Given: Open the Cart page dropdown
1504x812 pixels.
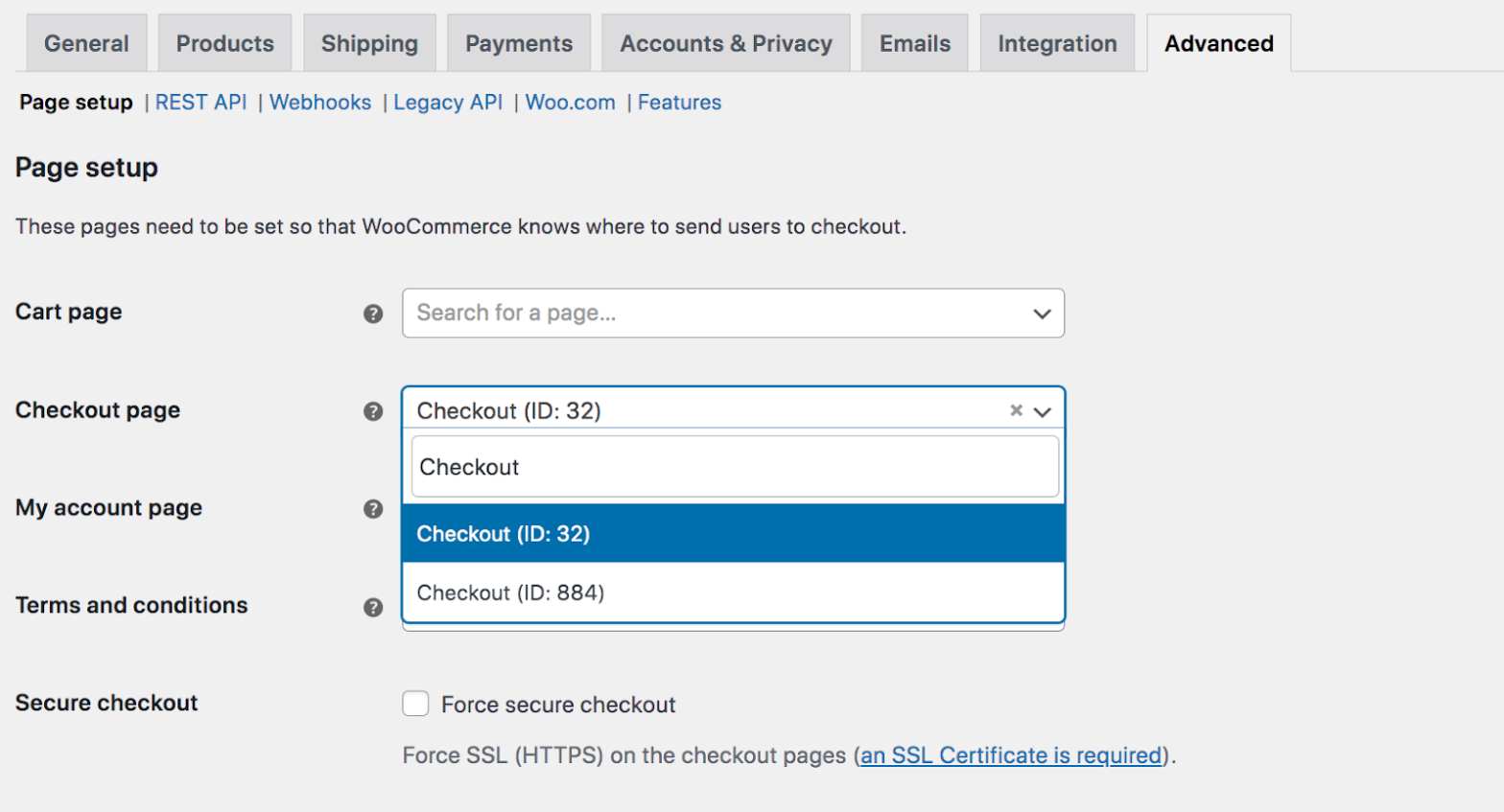Looking at the screenshot, I should 1041,313.
